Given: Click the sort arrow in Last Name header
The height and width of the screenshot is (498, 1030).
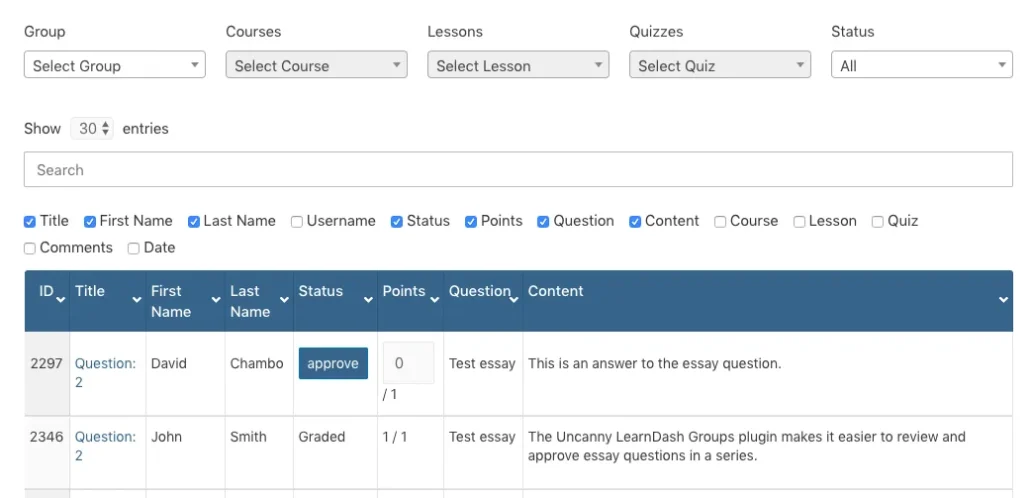Looking at the screenshot, I should coord(285,299).
